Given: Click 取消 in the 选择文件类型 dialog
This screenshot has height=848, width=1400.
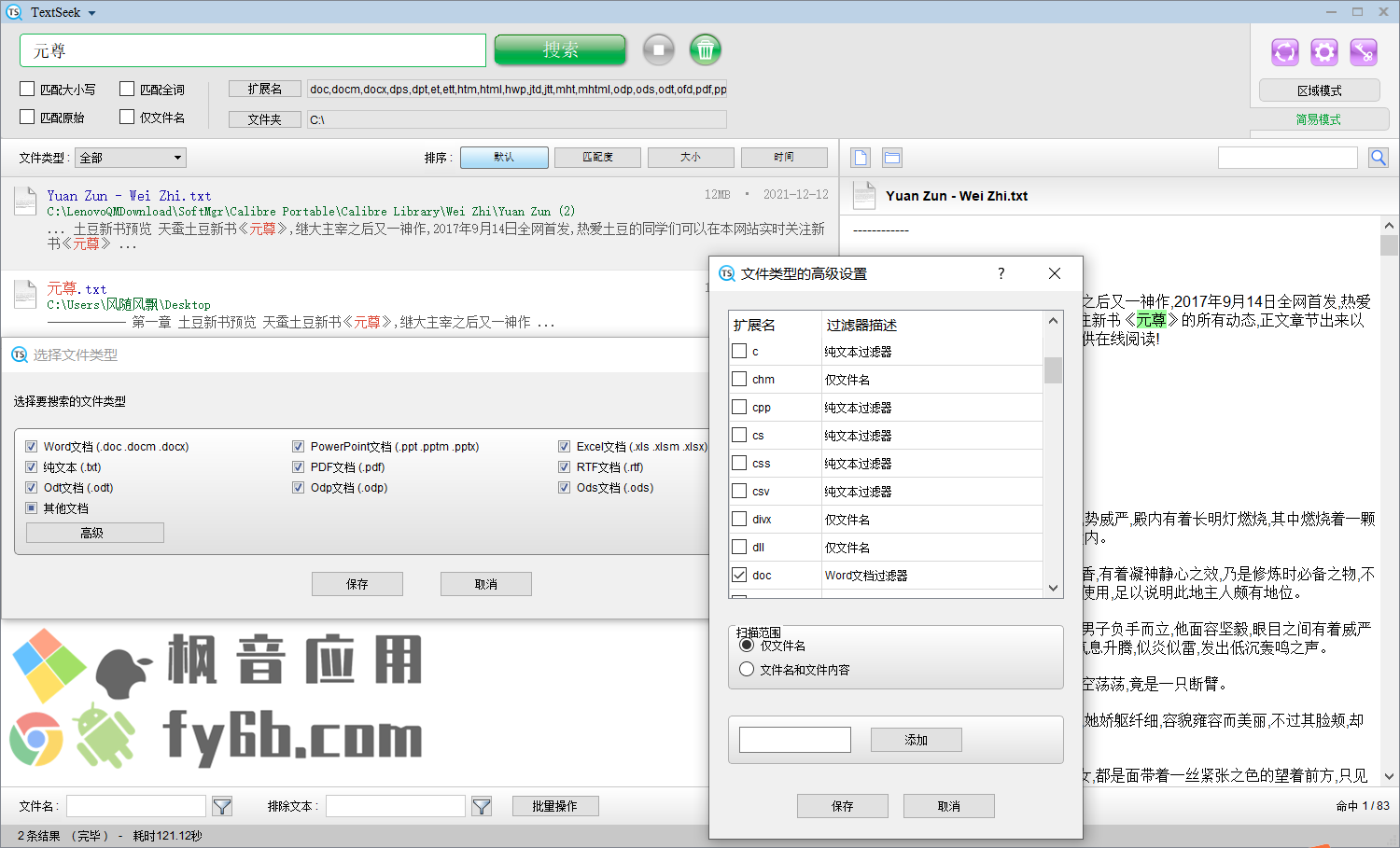Looking at the screenshot, I should coord(486,584).
